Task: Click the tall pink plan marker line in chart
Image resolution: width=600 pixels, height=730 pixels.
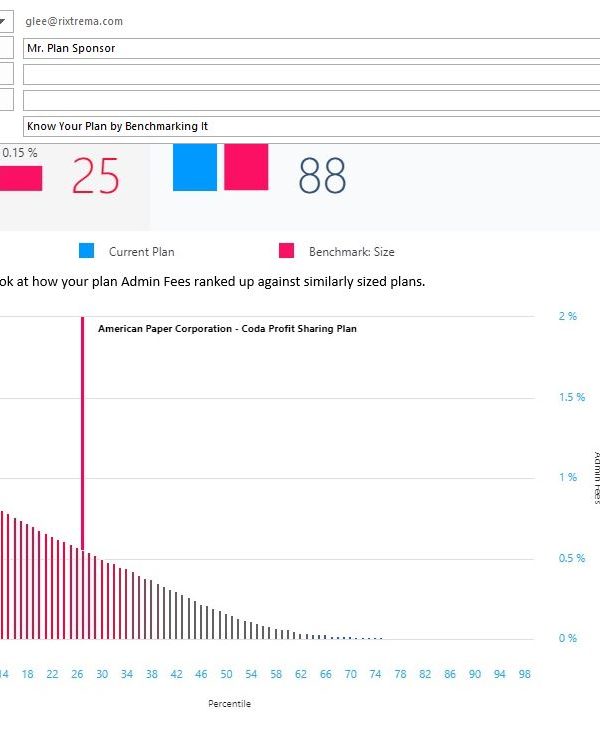Action: click(x=82, y=430)
